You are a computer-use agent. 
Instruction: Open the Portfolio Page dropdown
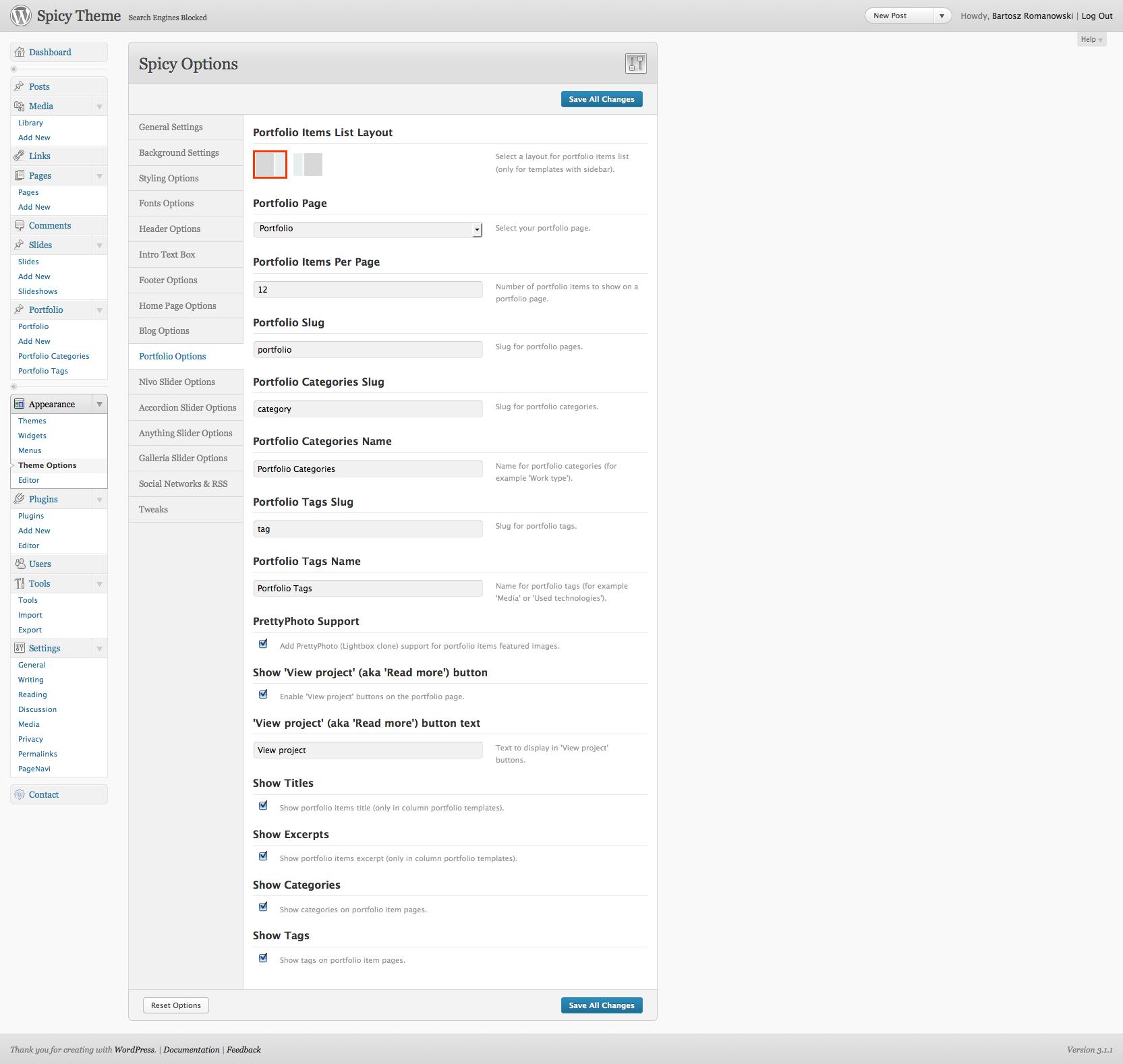368,229
